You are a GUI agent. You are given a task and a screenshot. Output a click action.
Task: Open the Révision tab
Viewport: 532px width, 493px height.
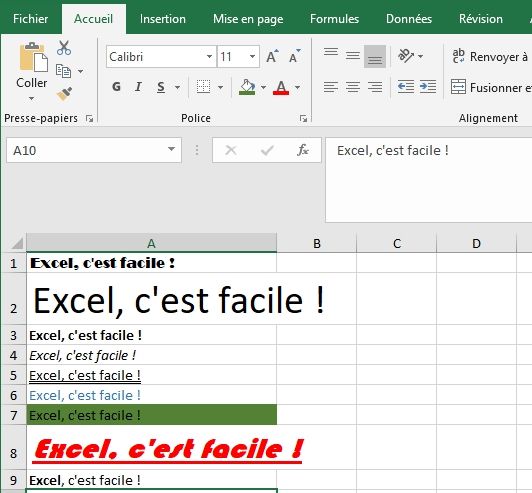point(481,19)
